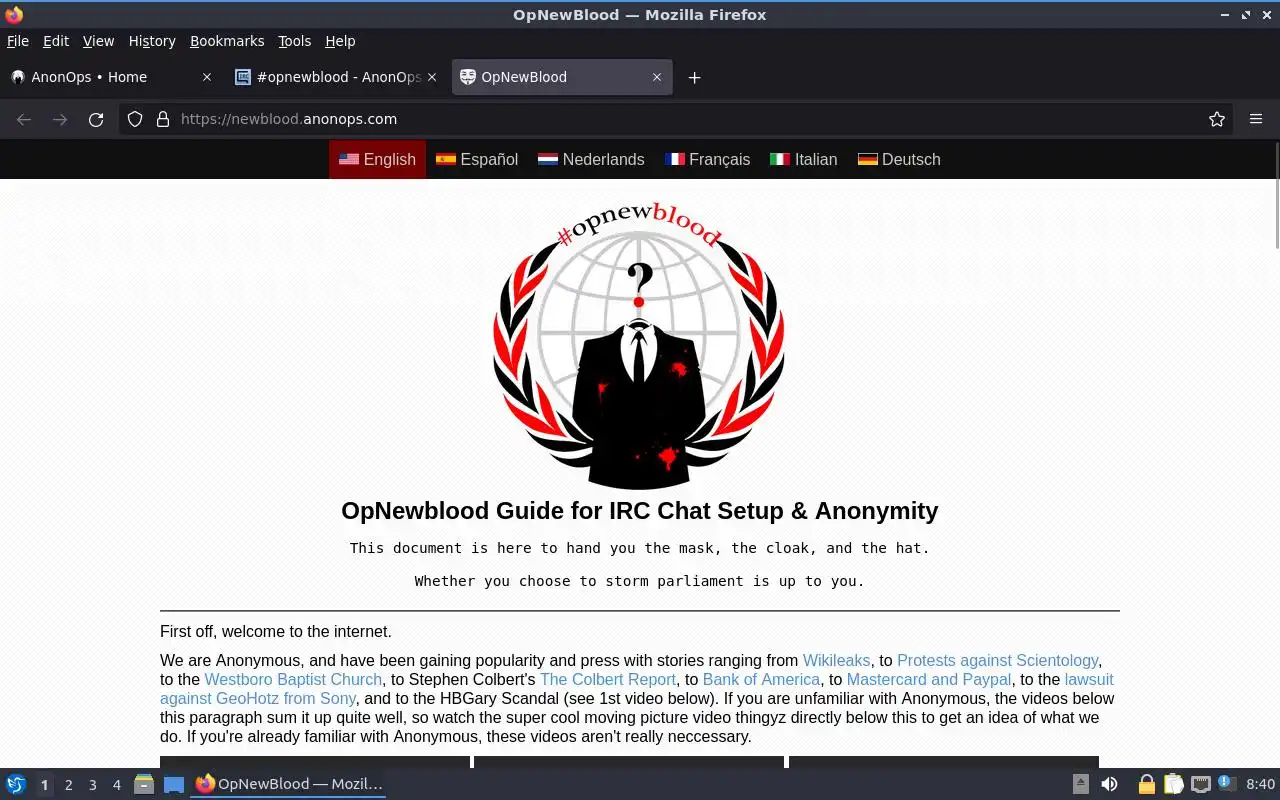
Task: Open the Firefox hamburger application menu
Action: coord(1256,119)
